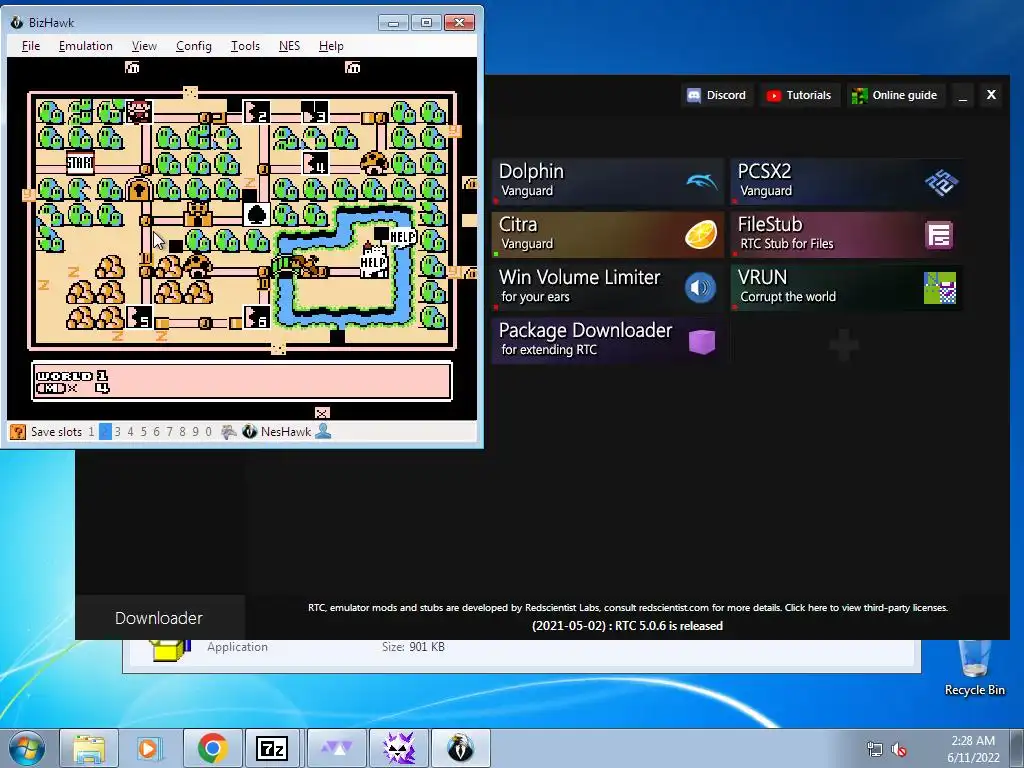
Task: Click the muted volume tray icon
Action: (x=899, y=749)
